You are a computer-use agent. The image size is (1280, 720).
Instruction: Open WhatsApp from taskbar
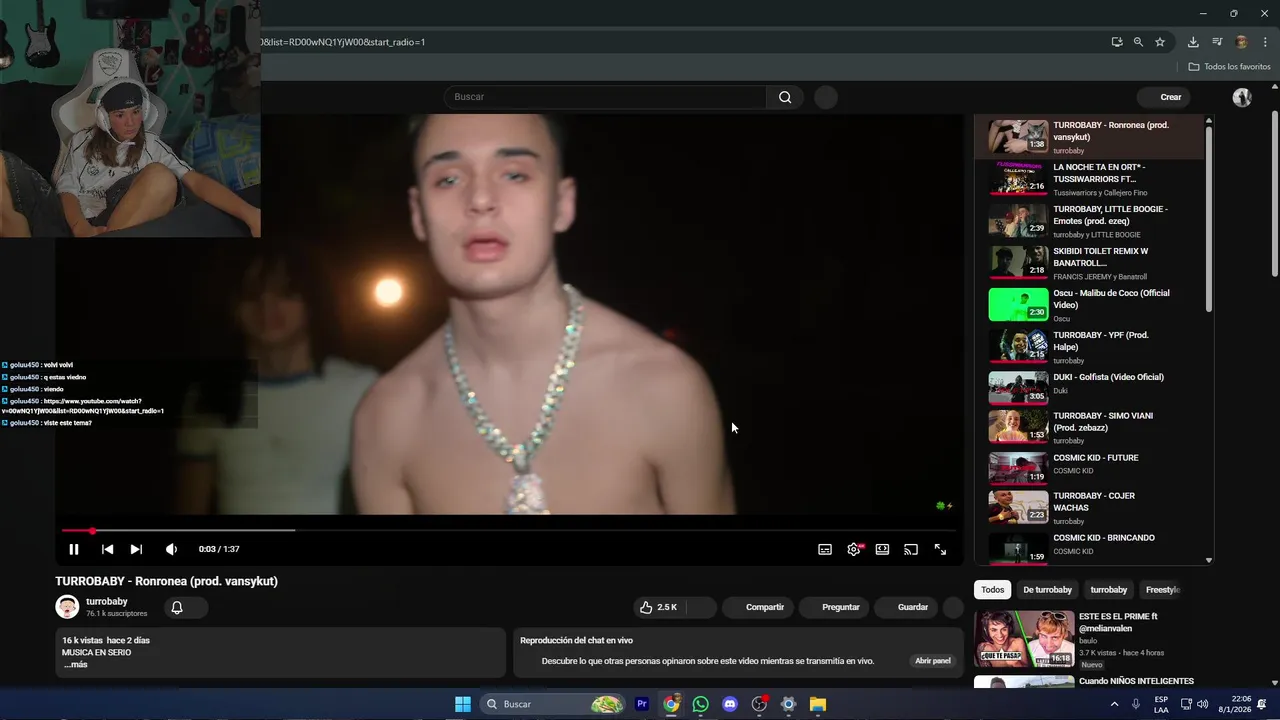[700, 704]
